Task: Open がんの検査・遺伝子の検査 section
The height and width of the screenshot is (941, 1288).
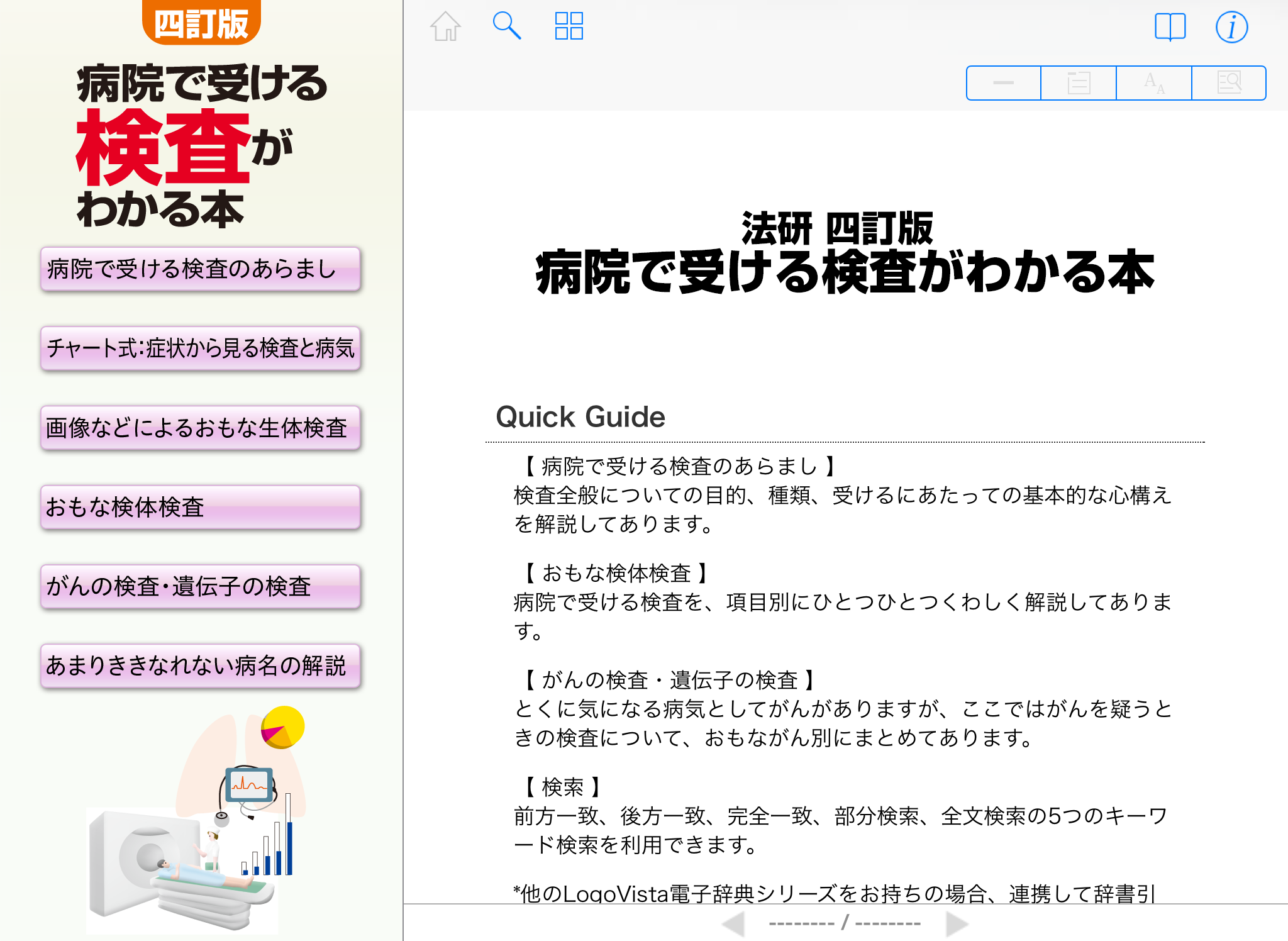Action: coord(200,586)
